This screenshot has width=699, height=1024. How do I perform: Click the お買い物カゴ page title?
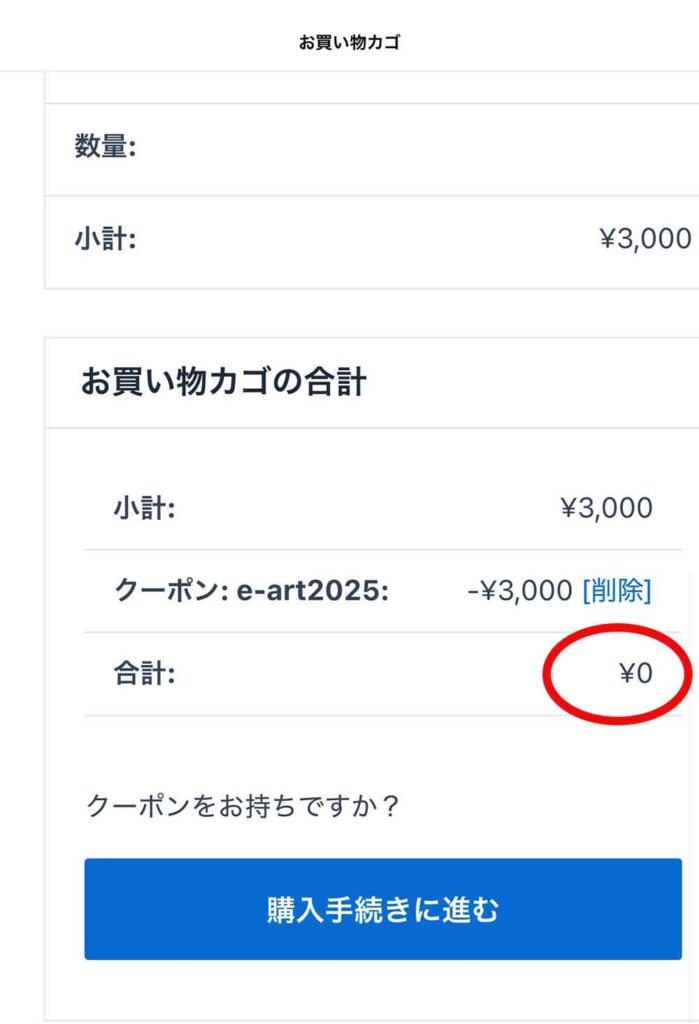(350, 43)
